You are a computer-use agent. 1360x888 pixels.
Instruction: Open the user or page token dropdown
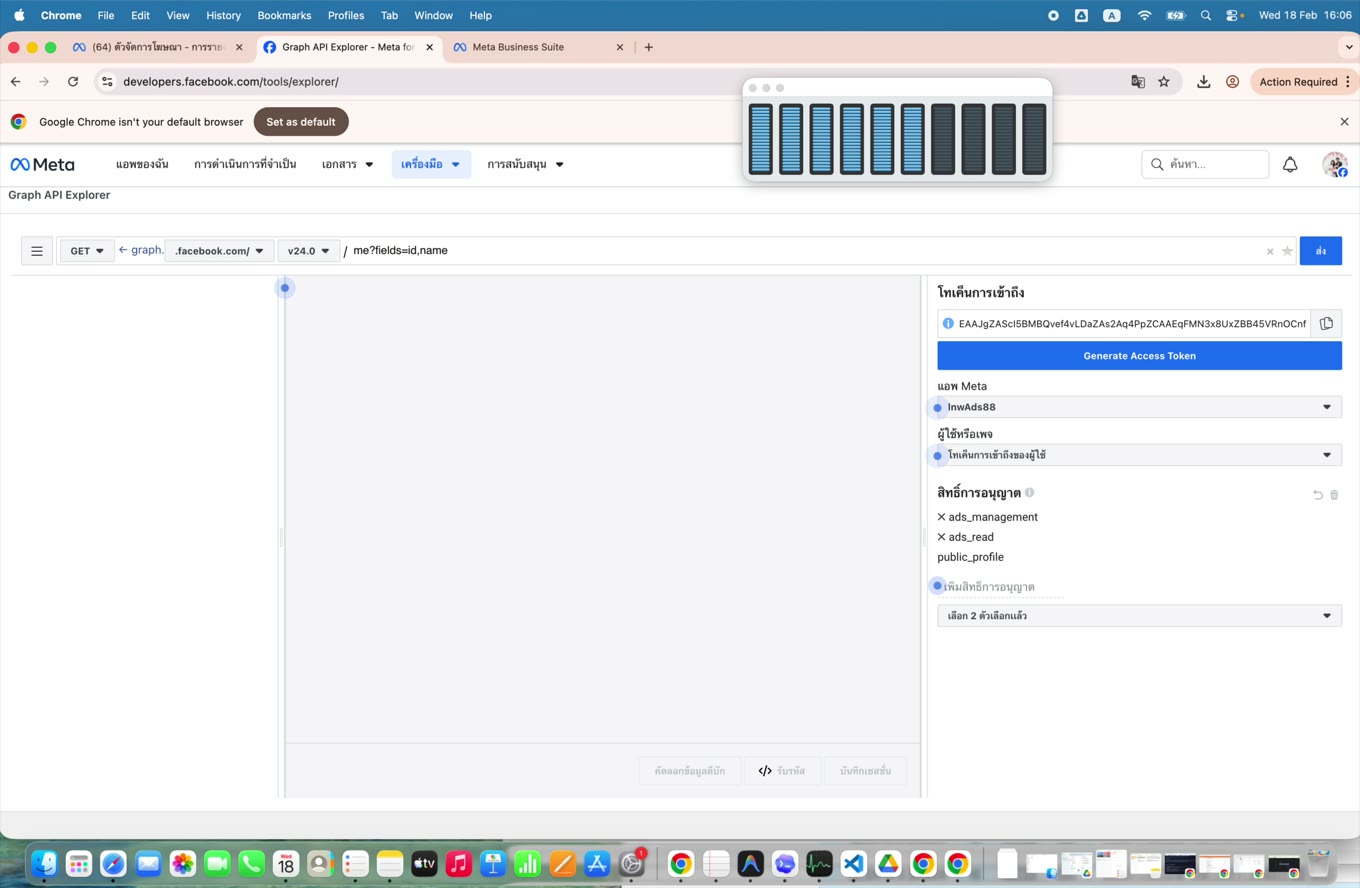pyautogui.click(x=1139, y=455)
